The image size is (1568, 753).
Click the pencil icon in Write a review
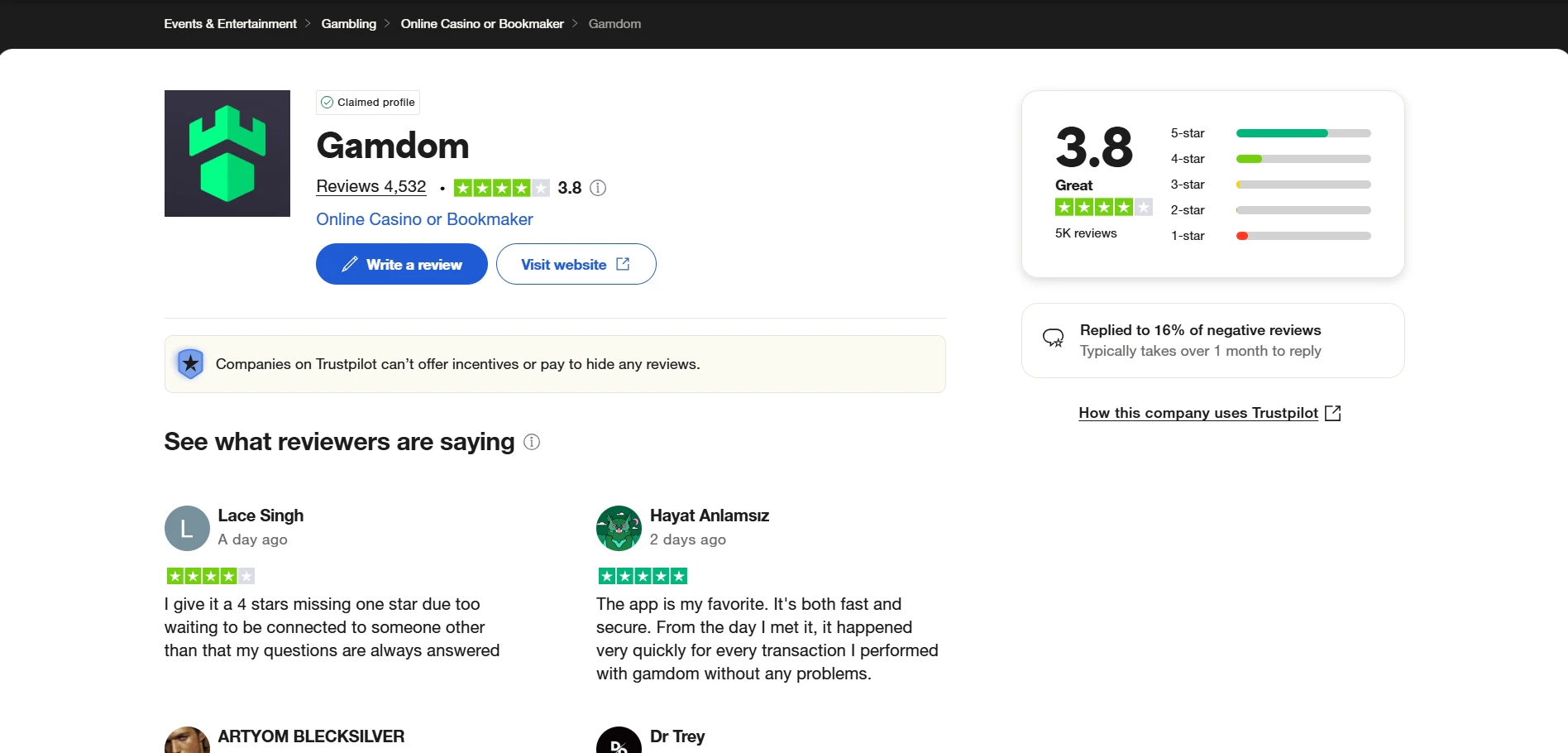pyautogui.click(x=350, y=264)
